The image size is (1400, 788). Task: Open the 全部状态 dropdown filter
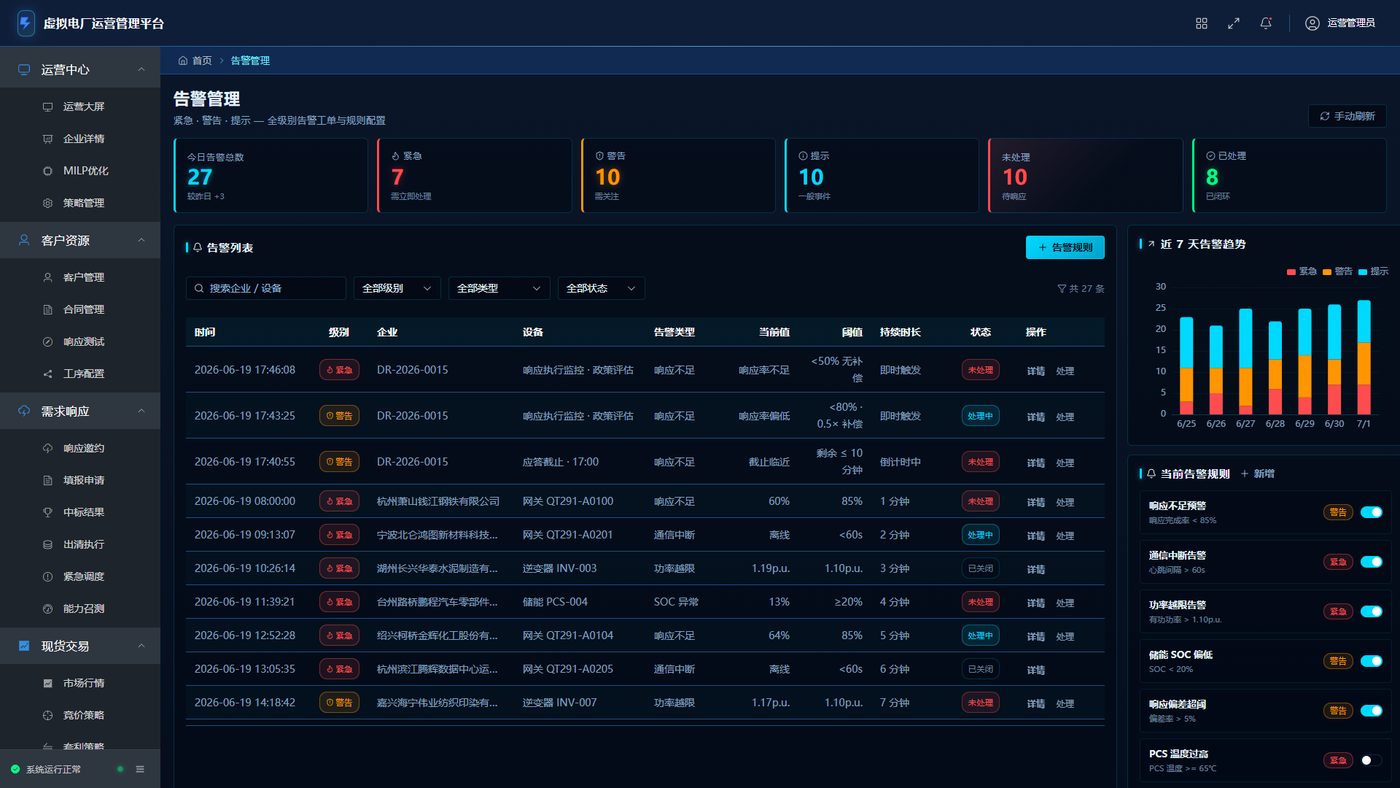601,288
